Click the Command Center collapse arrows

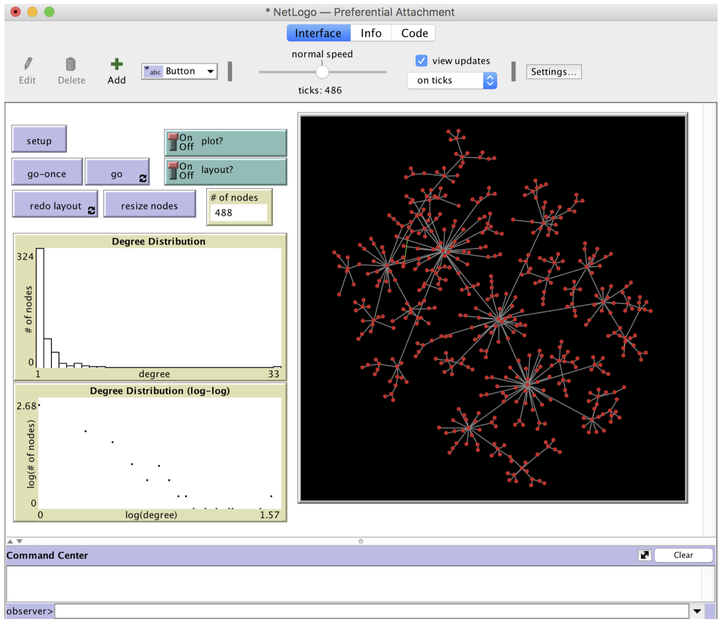click(15, 541)
